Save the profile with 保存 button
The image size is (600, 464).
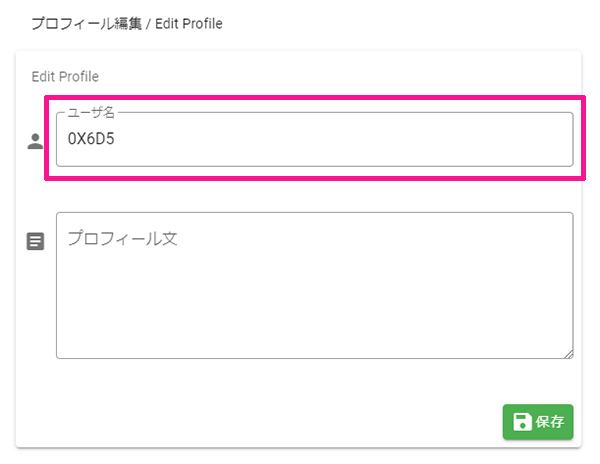pyautogui.click(x=538, y=422)
